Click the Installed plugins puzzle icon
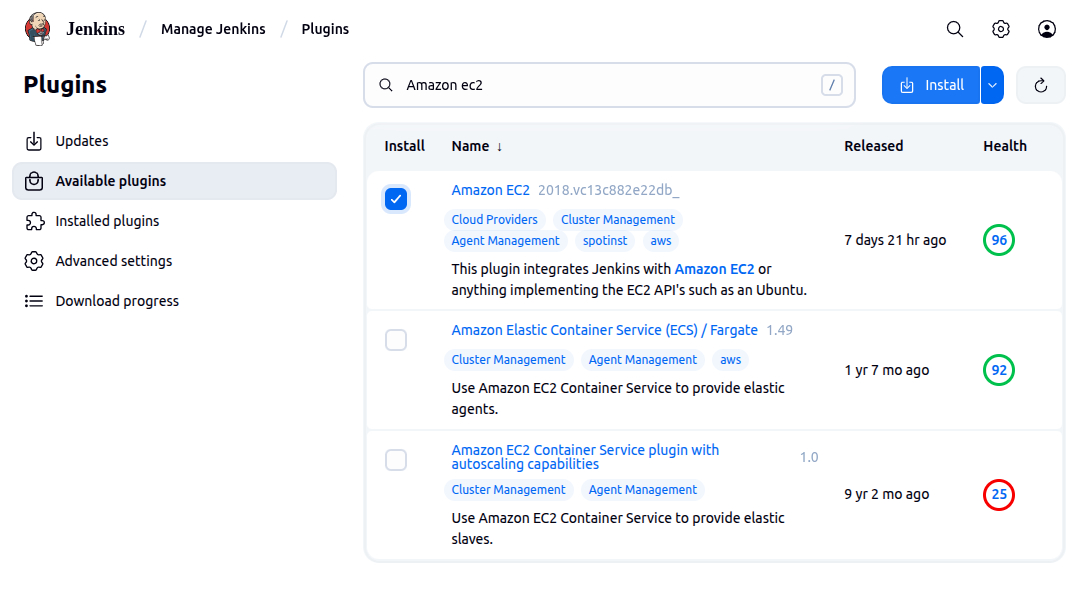The height and width of the screenshot is (613, 1087). pos(34,221)
